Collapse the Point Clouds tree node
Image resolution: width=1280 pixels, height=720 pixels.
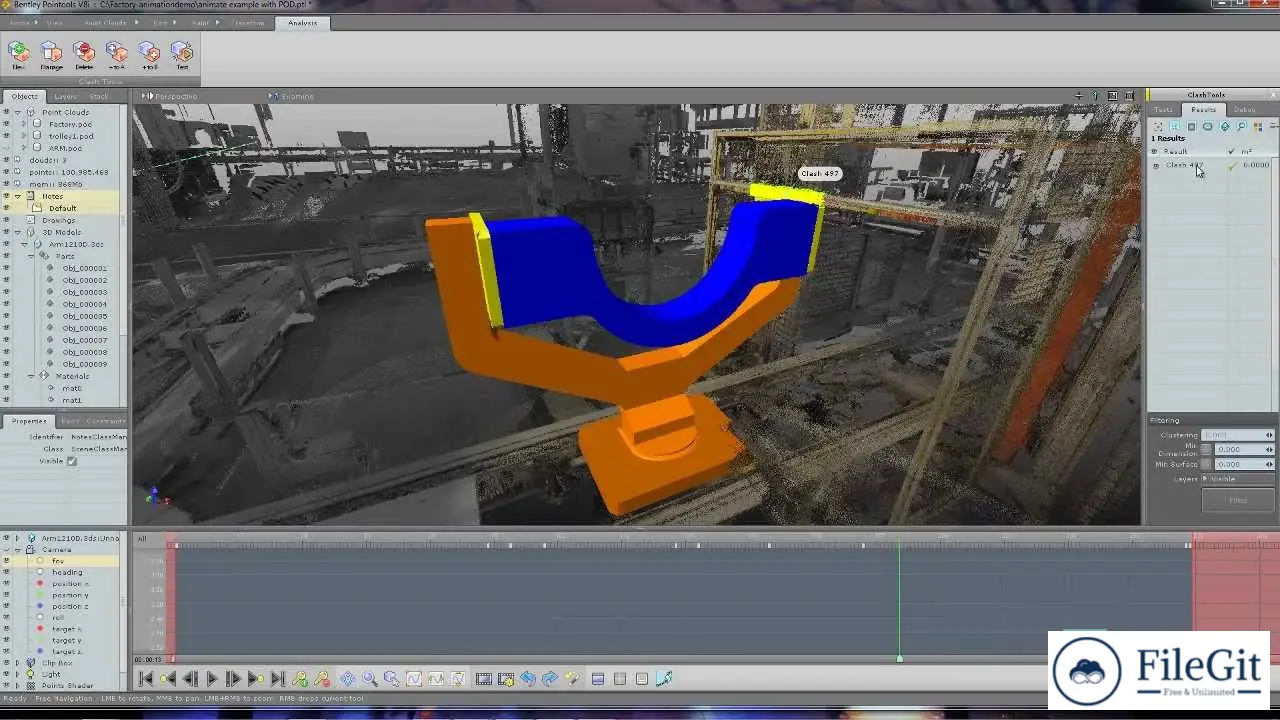[x=18, y=112]
